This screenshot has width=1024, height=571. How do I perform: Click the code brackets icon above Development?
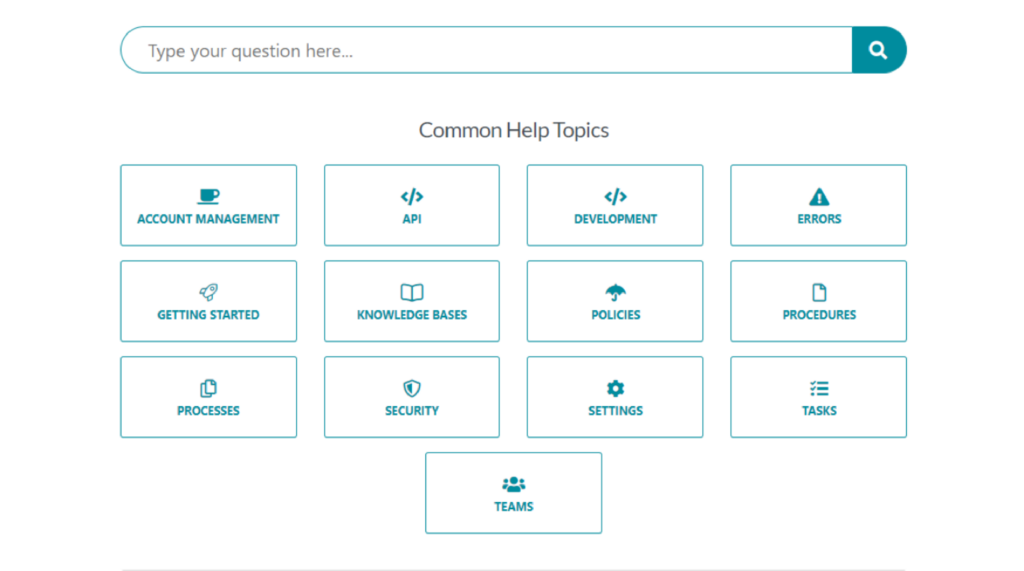click(x=615, y=197)
